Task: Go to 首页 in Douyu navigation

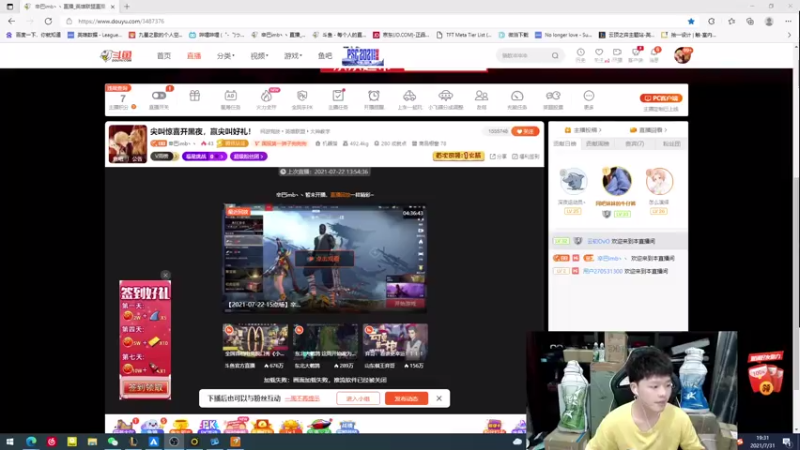Action: pos(164,56)
